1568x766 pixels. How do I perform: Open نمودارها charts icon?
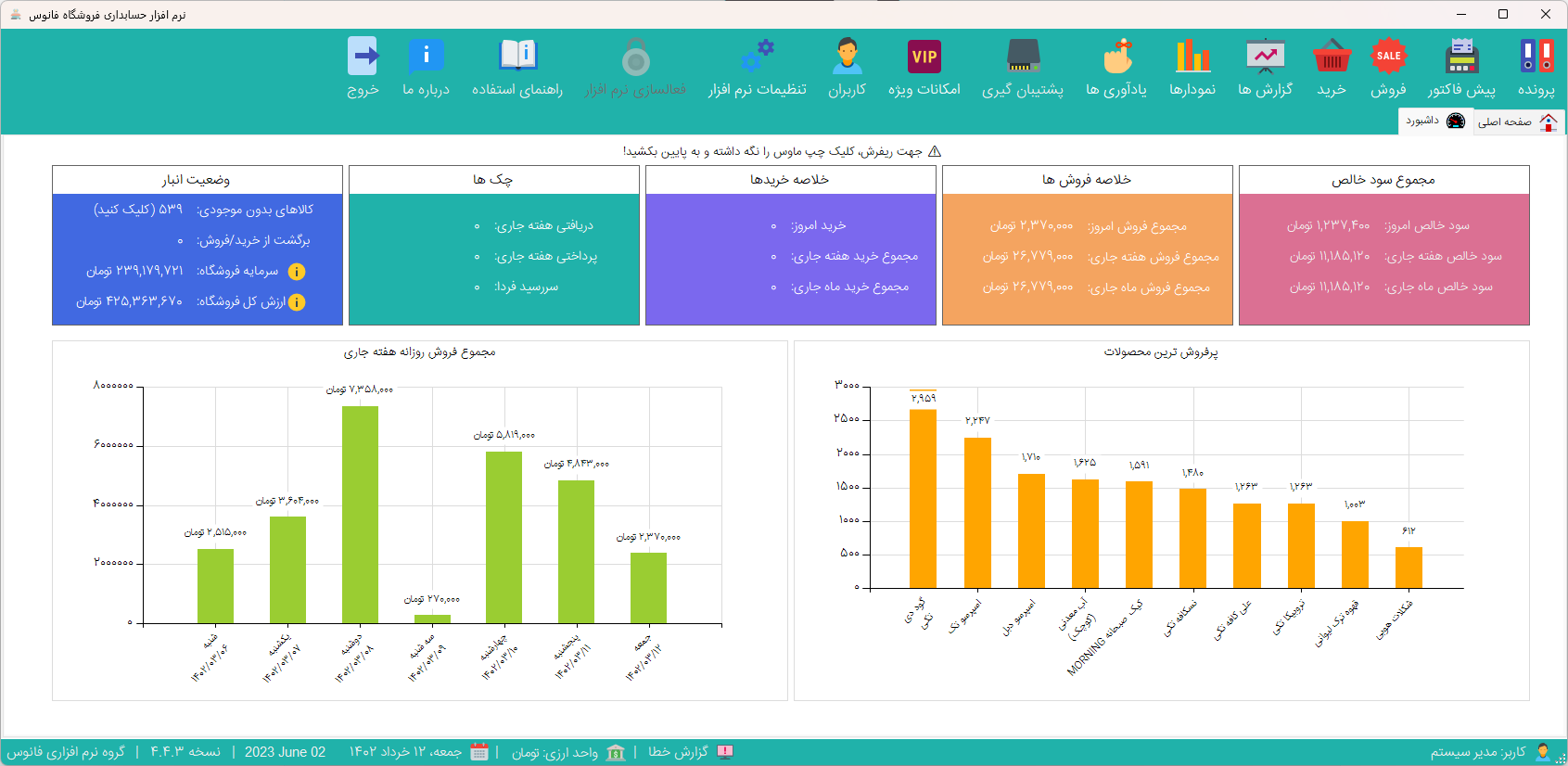[x=1192, y=57]
